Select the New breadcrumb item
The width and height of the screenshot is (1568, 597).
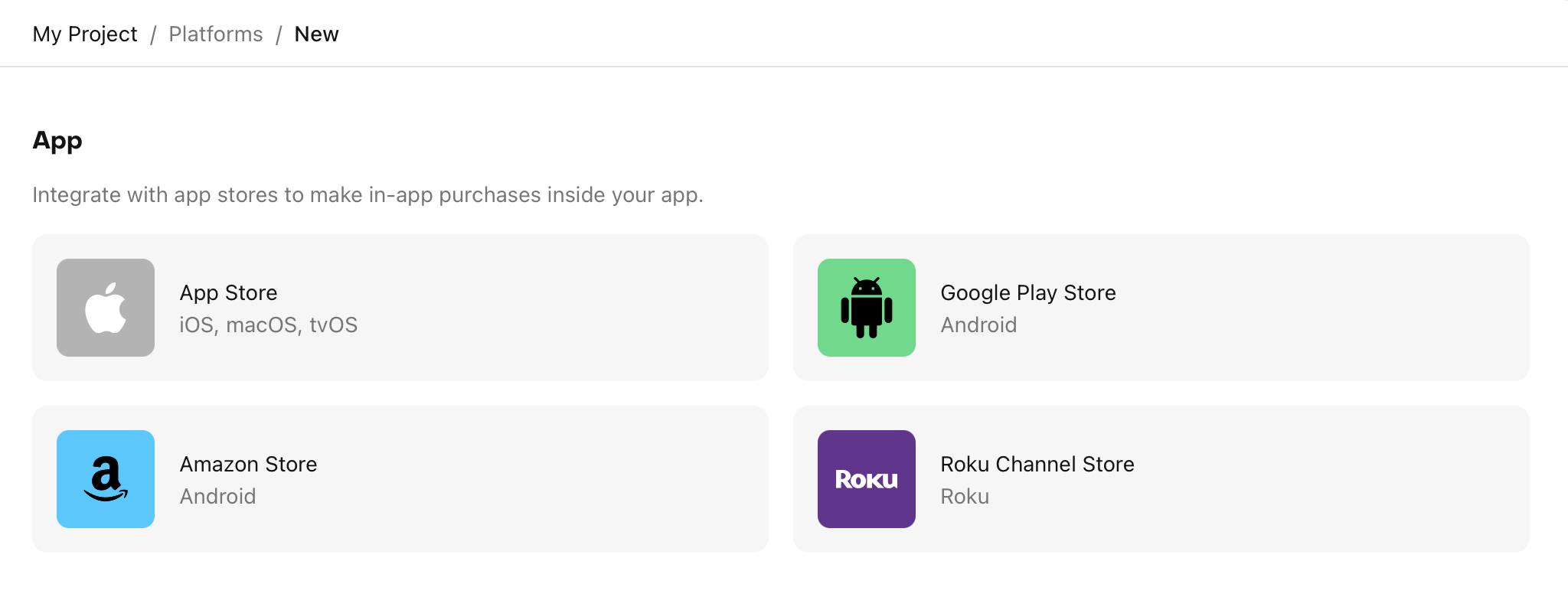pyautogui.click(x=316, y=34)
